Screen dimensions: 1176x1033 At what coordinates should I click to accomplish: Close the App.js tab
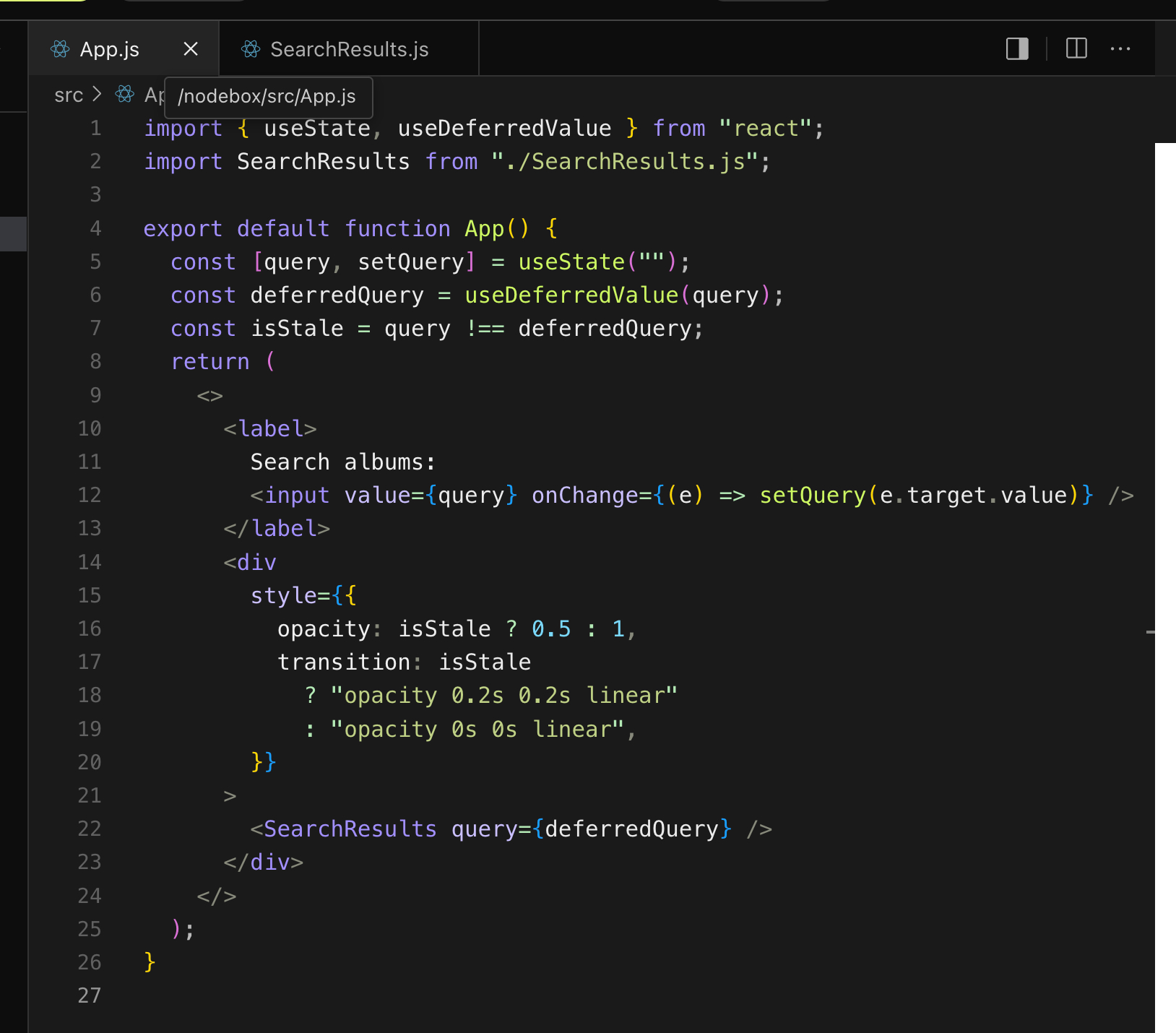point(191,49)
